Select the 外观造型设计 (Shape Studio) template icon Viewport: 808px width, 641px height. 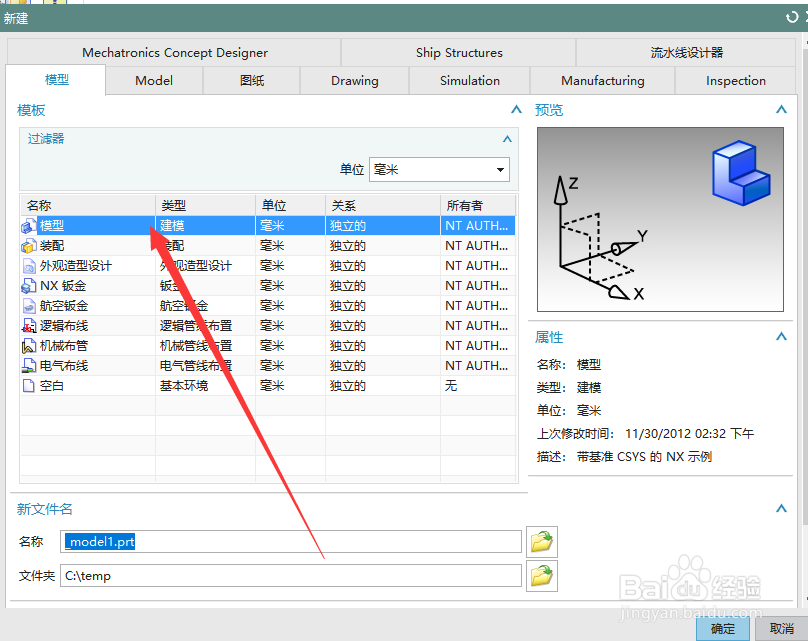27,265
